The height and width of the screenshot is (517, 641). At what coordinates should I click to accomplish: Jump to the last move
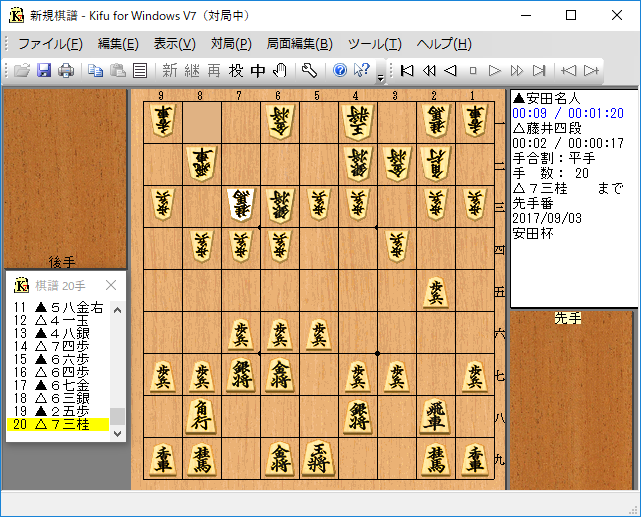539,70
